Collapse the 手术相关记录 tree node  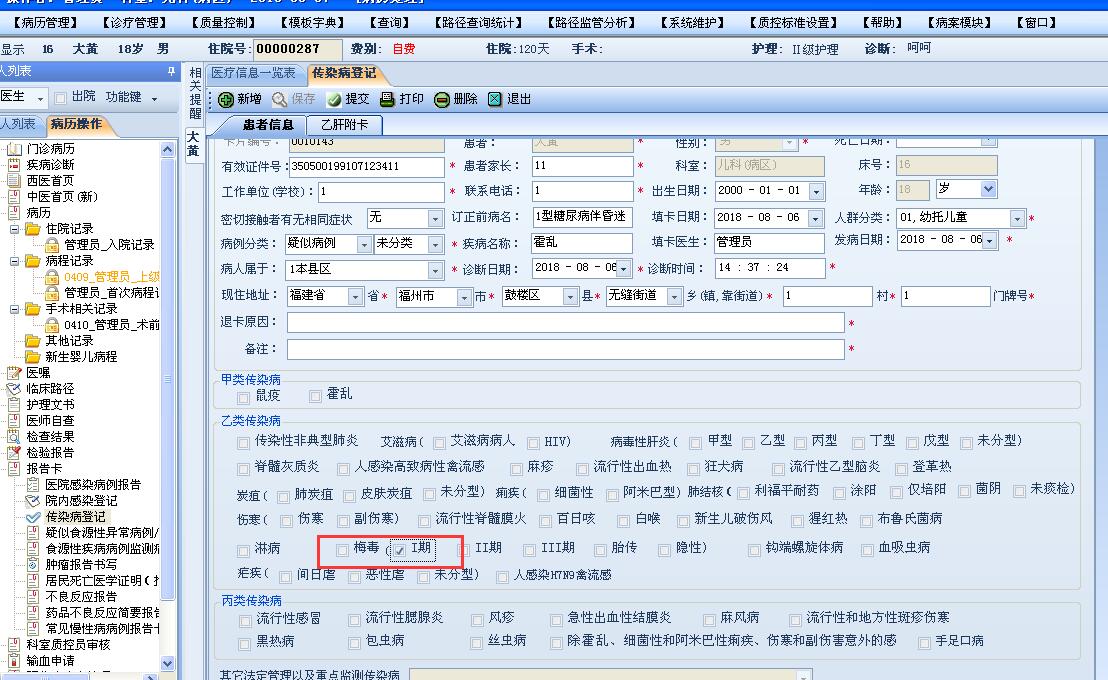coord(14,309)
